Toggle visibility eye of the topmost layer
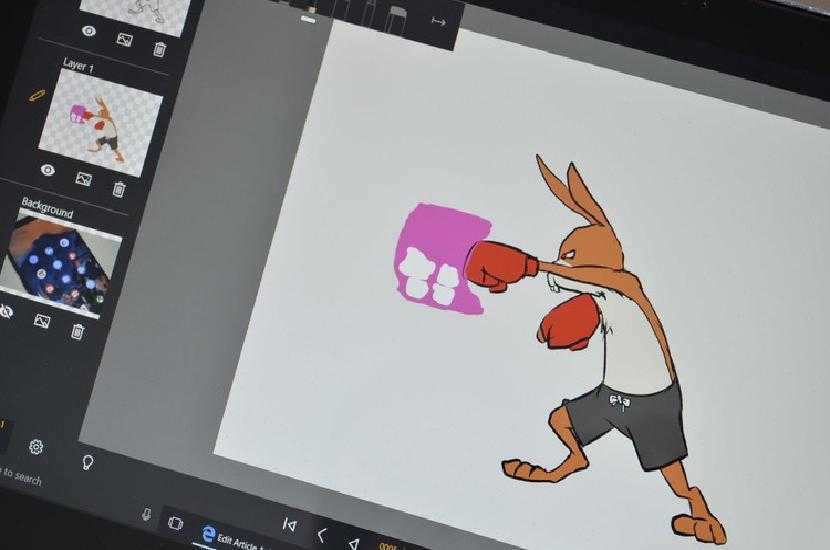Viewport: 830px width, 550px height. tap(89, 31)
